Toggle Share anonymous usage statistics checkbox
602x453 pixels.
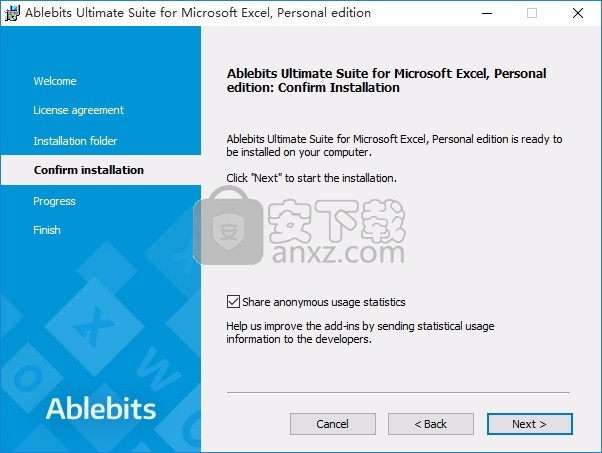pos(234,301)
